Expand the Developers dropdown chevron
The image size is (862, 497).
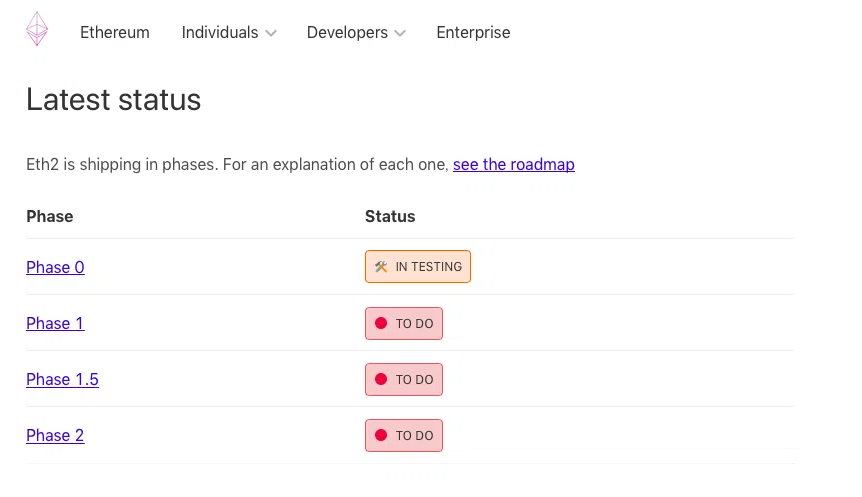pyautogui.click(x=400, y=34)
